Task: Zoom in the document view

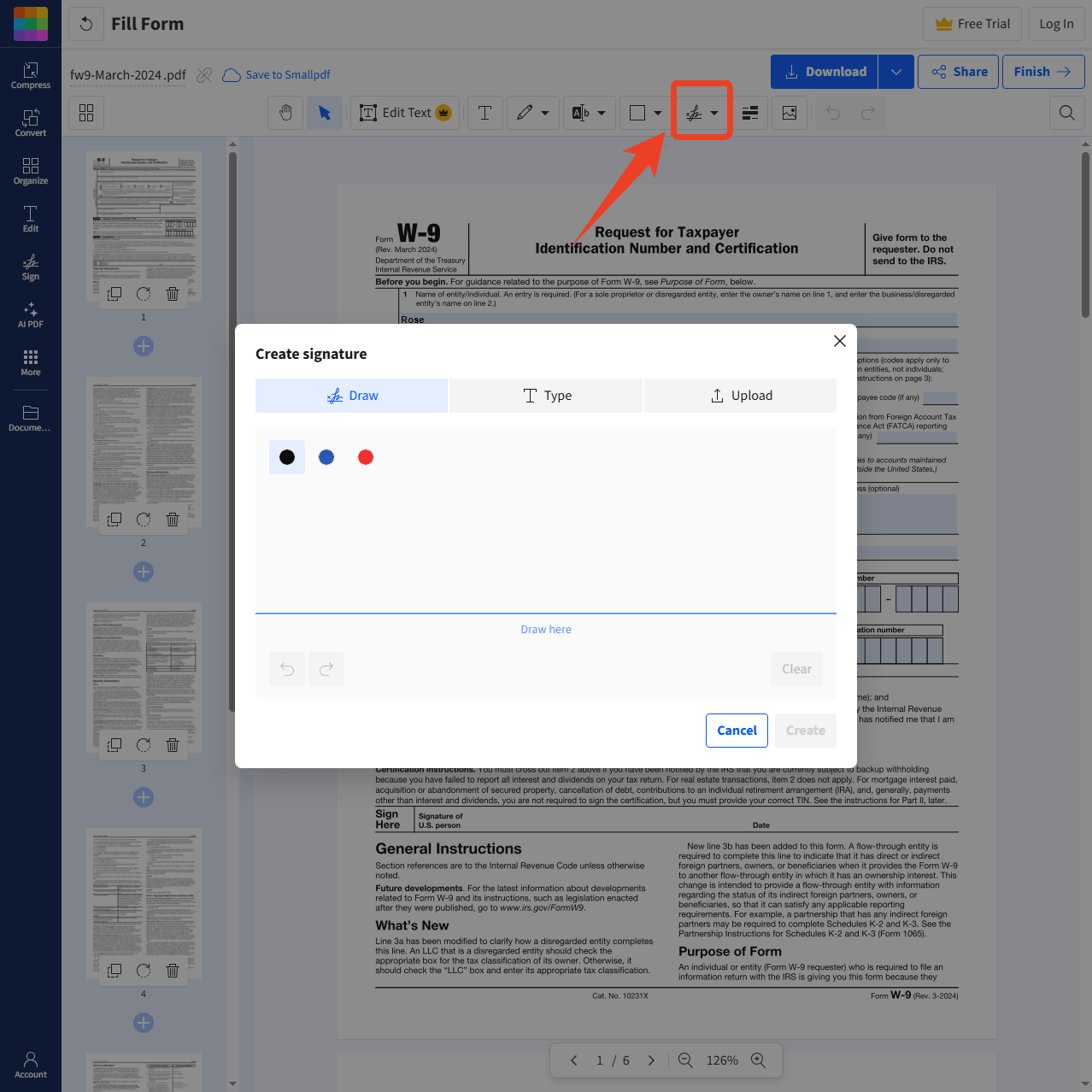Action: pyautogui.click(x=758, y=1060)
